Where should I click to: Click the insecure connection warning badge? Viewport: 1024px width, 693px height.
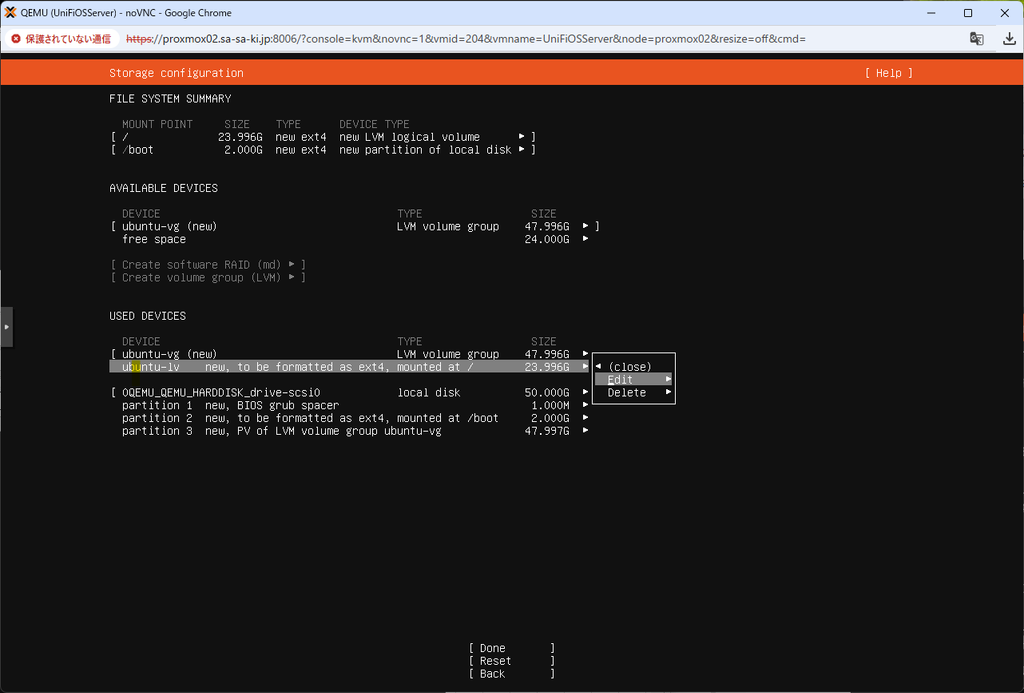pyautogui.click(x=61, y=39)
